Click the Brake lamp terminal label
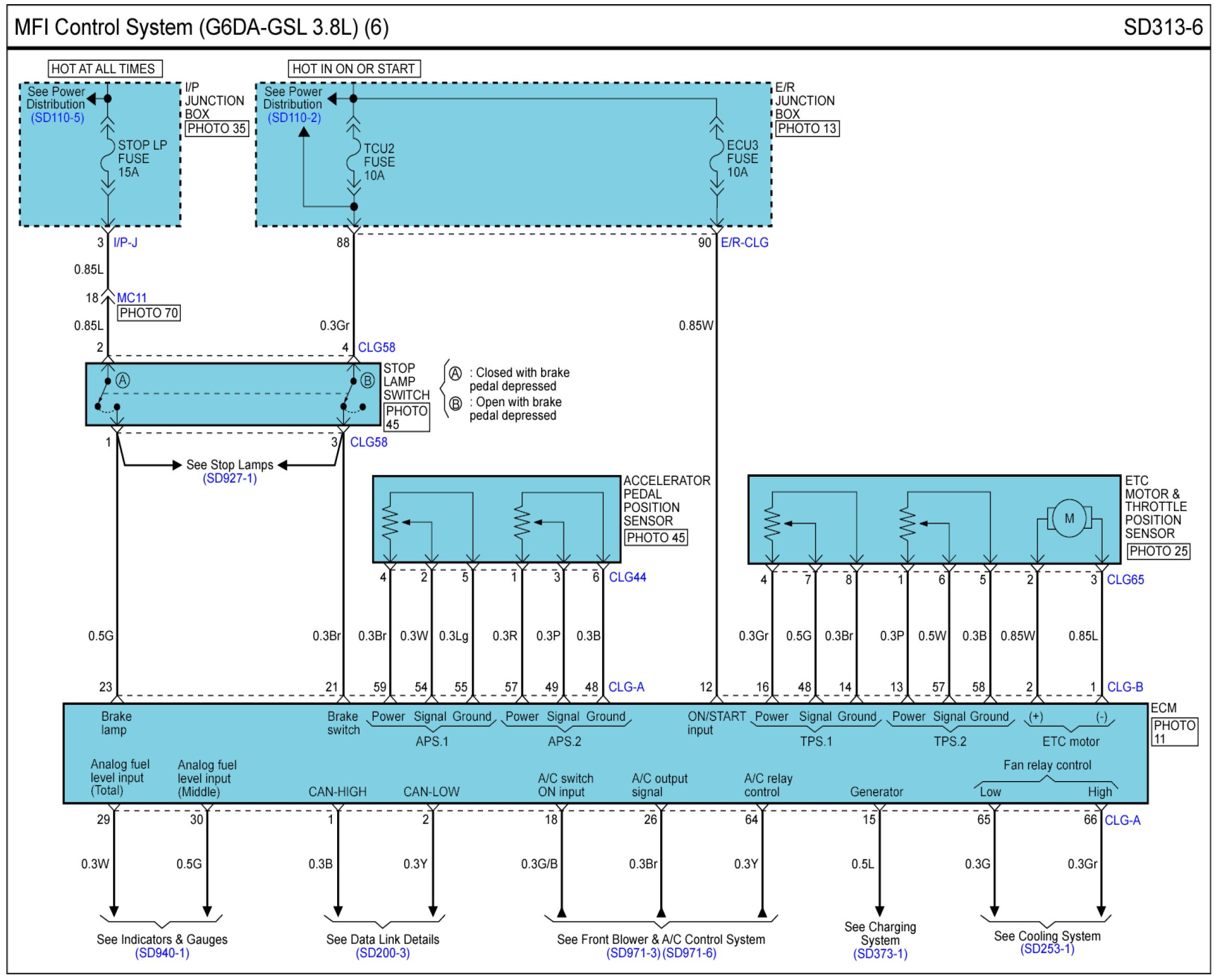The width and height of the screenshot is (1217, 980). pos(116,723)
